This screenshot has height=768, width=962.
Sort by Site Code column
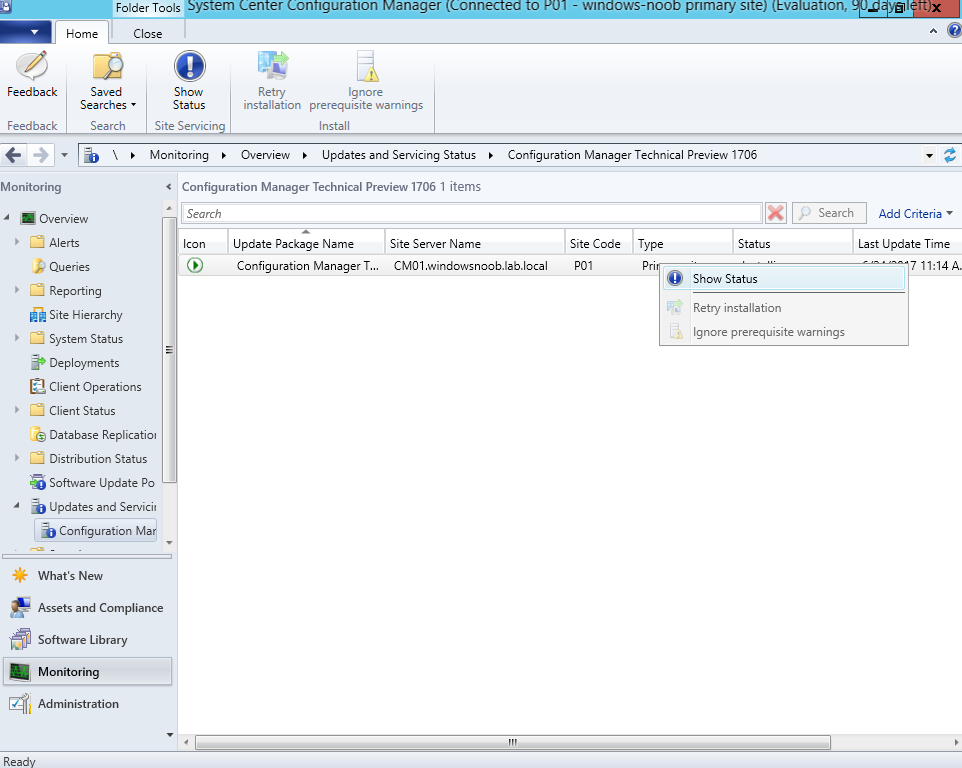tap(599, 244)
